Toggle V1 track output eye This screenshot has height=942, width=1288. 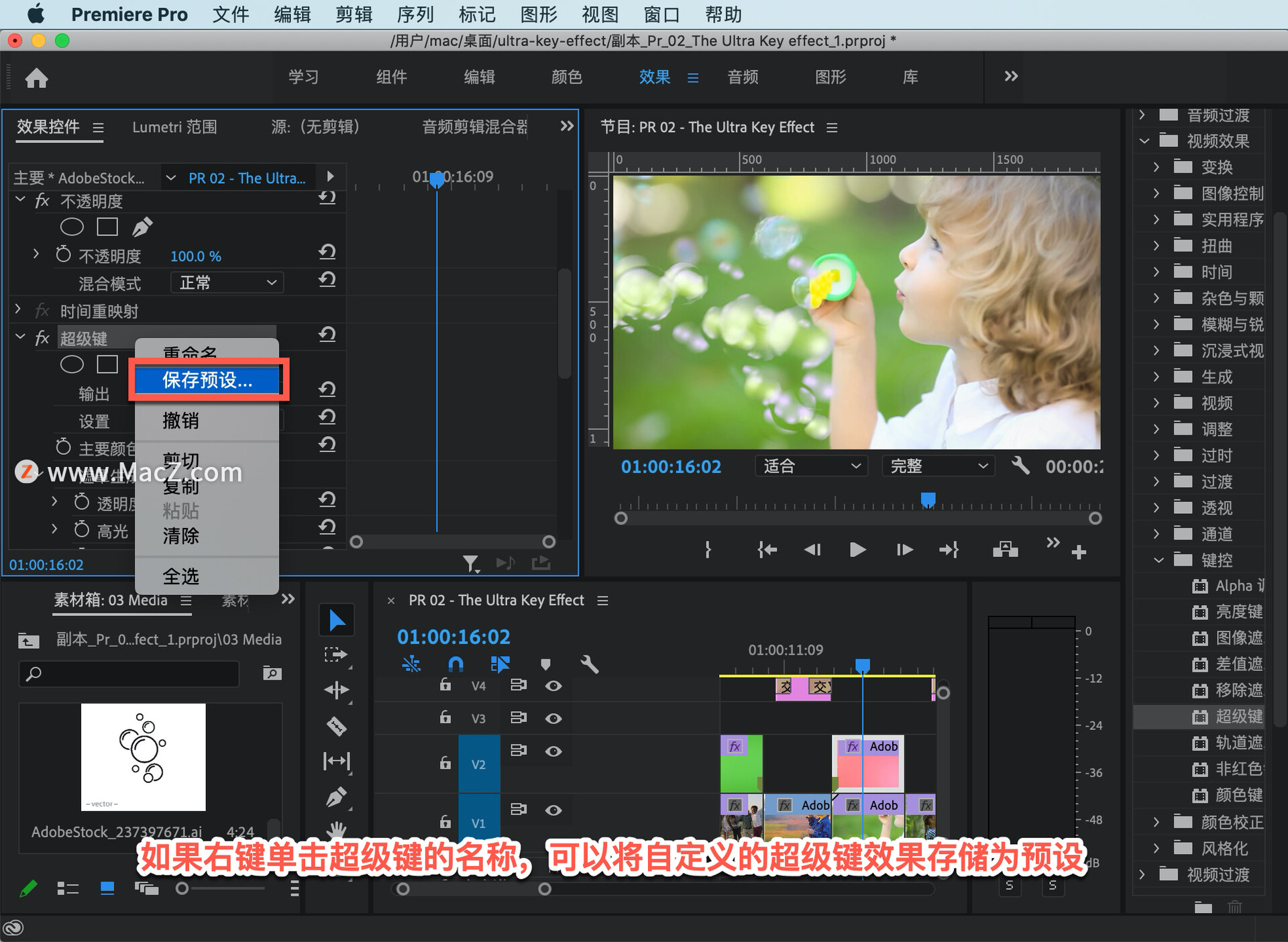(553, 810)
